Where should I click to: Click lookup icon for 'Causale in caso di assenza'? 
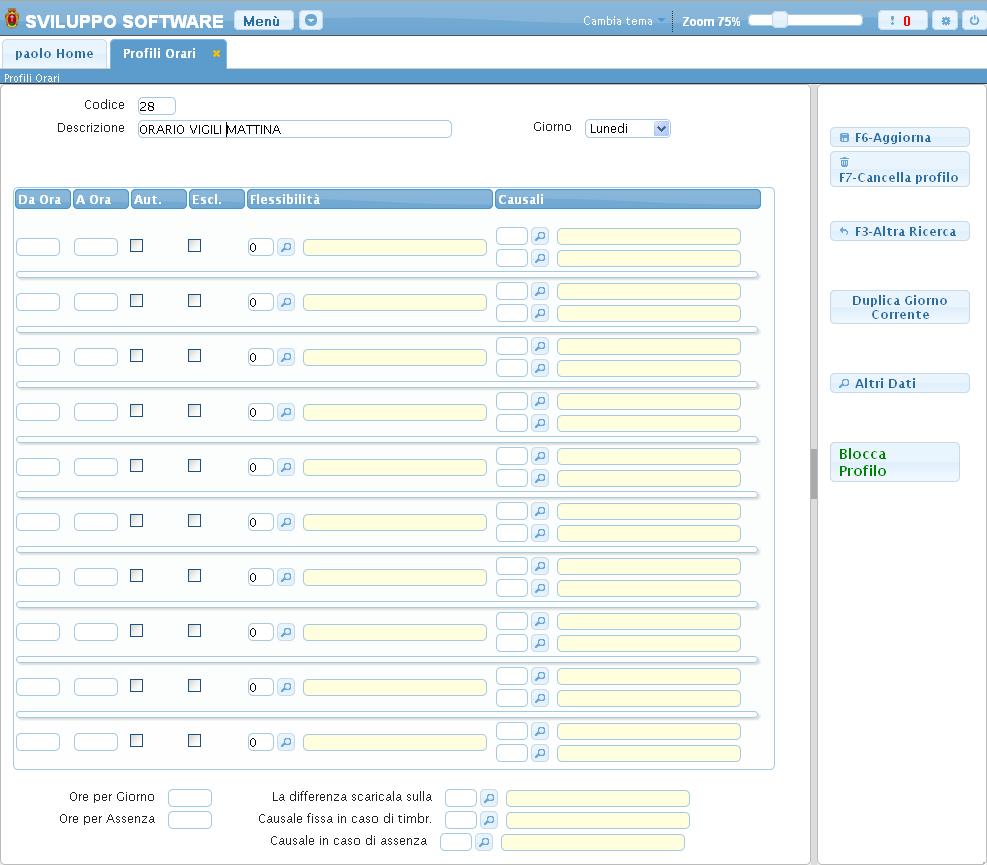[484, 842]
